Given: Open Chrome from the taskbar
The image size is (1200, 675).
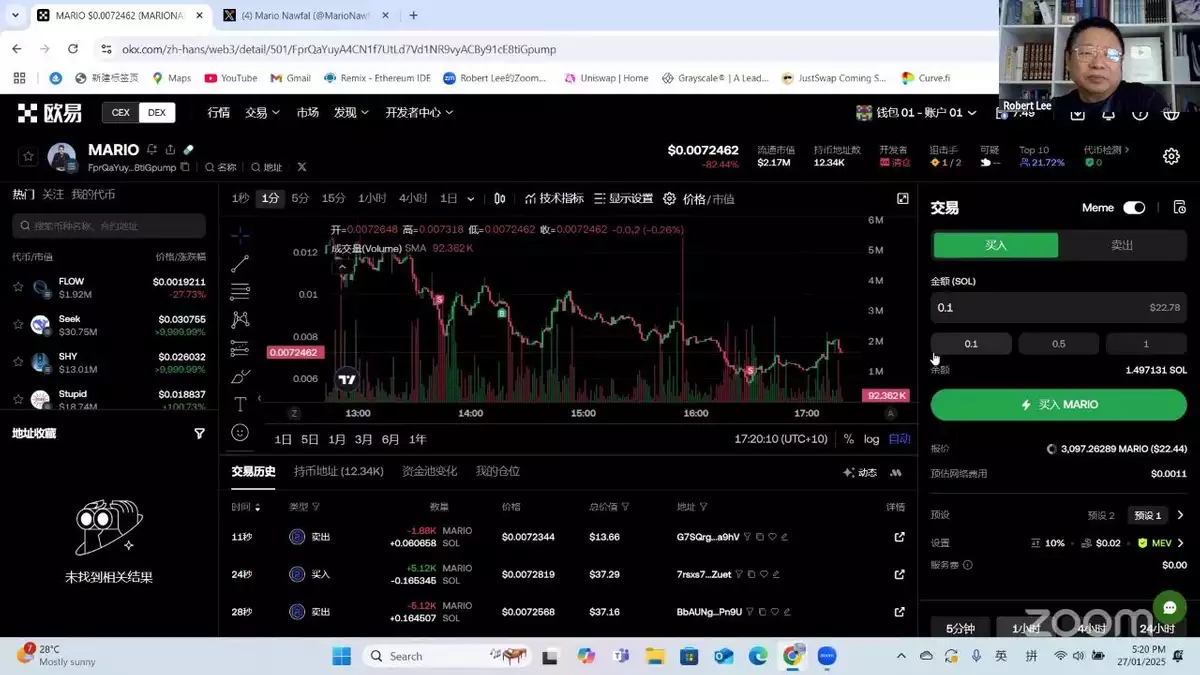Looking at the screenshot, I should (x=792, y=656).
